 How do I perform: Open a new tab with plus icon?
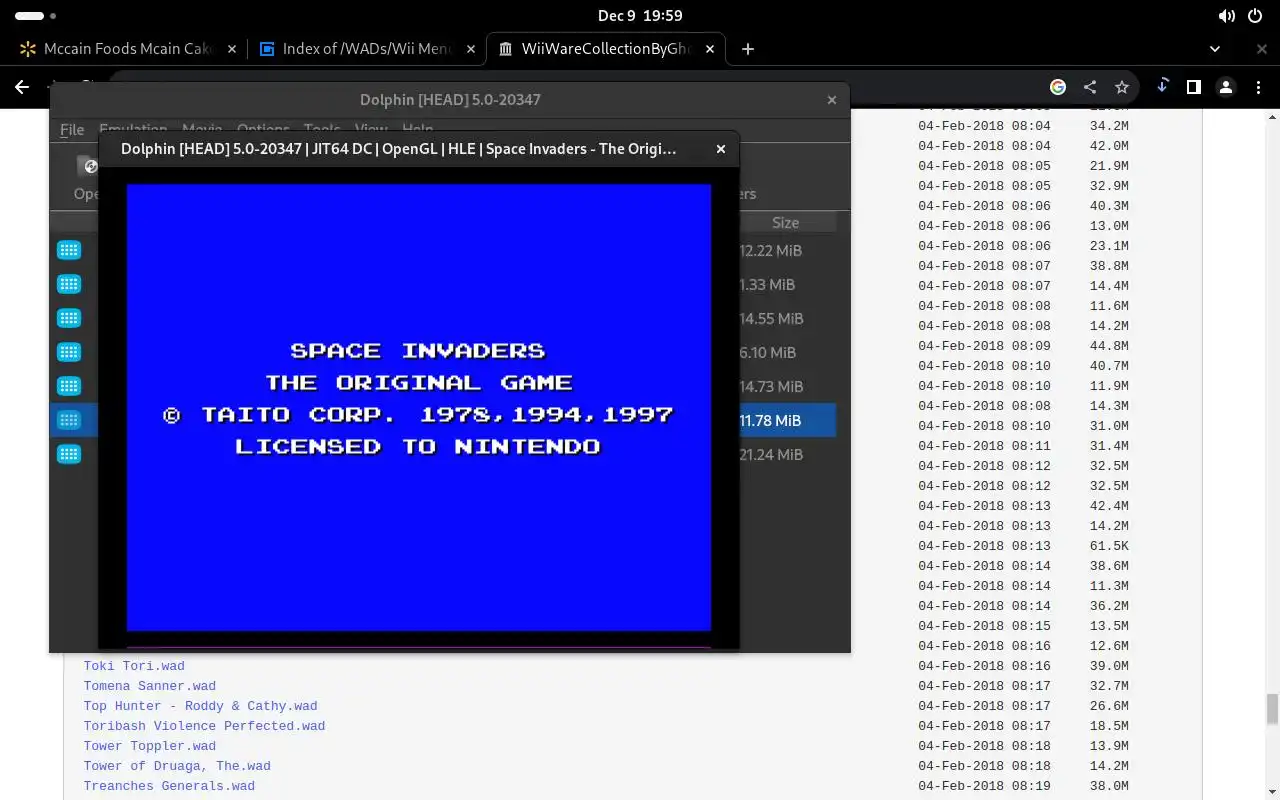click(747, 48)
